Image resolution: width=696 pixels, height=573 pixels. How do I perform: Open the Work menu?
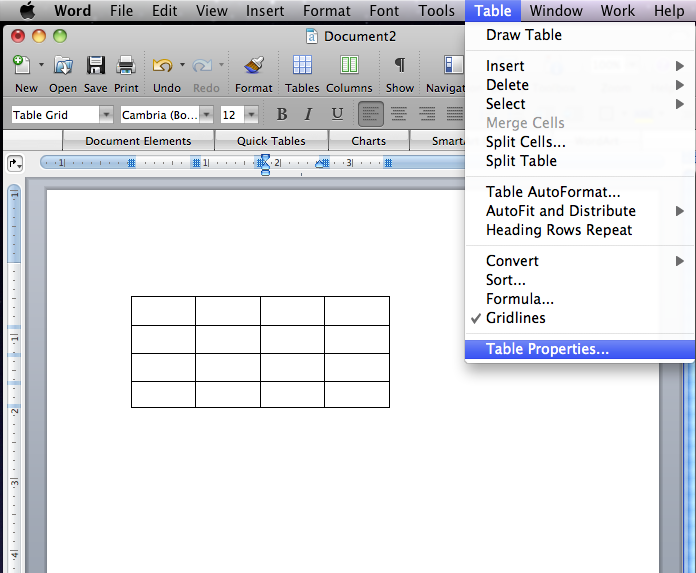click(617, 11)
